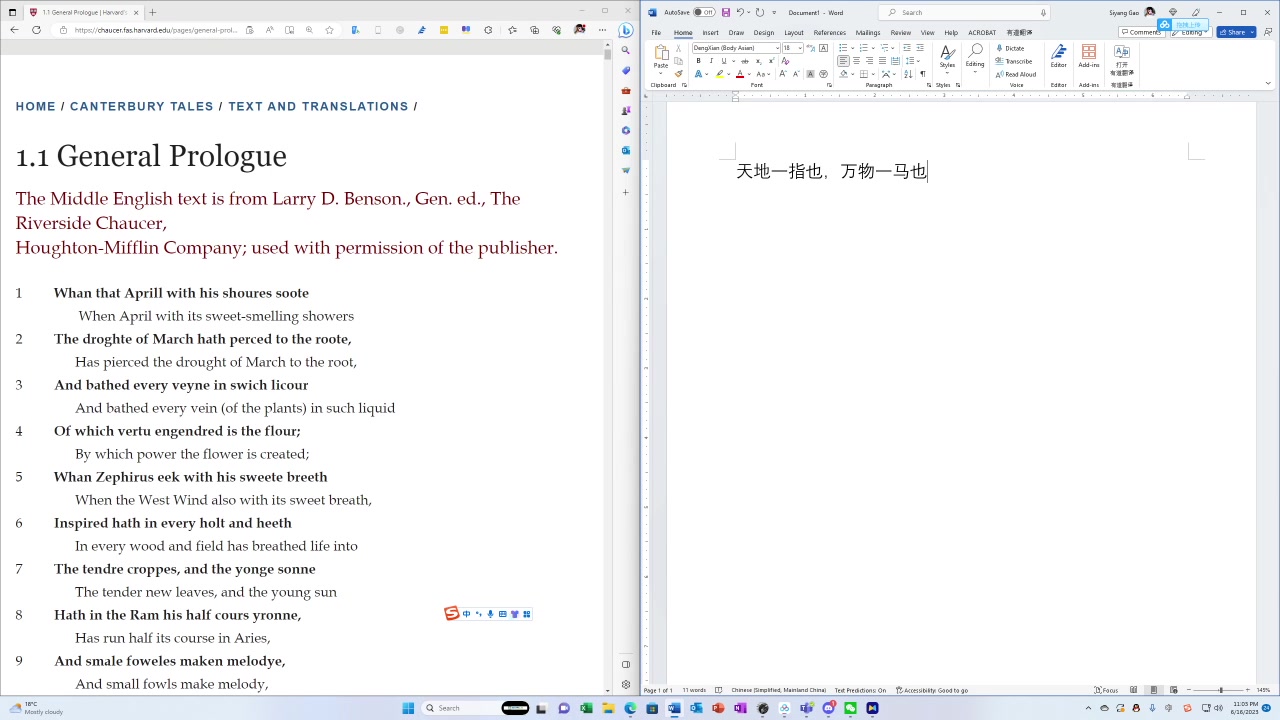Open Excel from the Windows taskbar
1280x720 pixels.
point(586,708)
